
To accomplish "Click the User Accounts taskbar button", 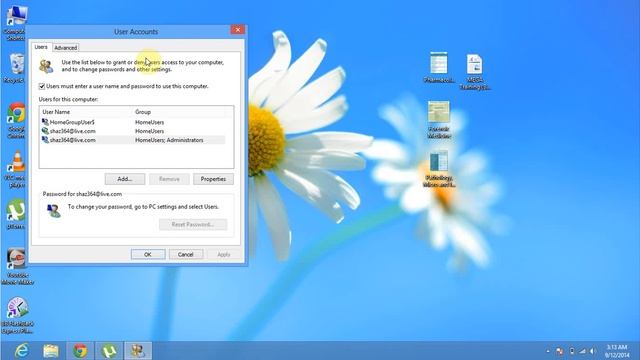I will click(138, 351).
